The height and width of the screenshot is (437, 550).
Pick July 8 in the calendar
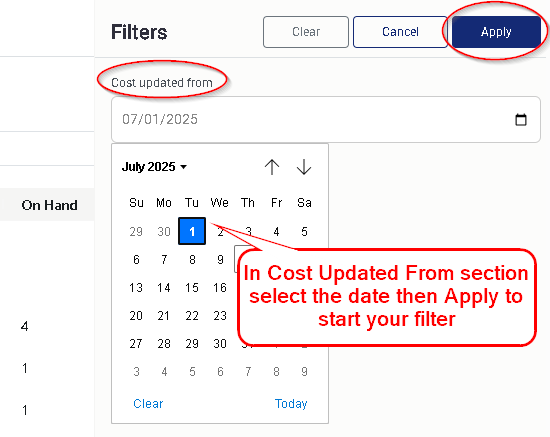point(192,260)
